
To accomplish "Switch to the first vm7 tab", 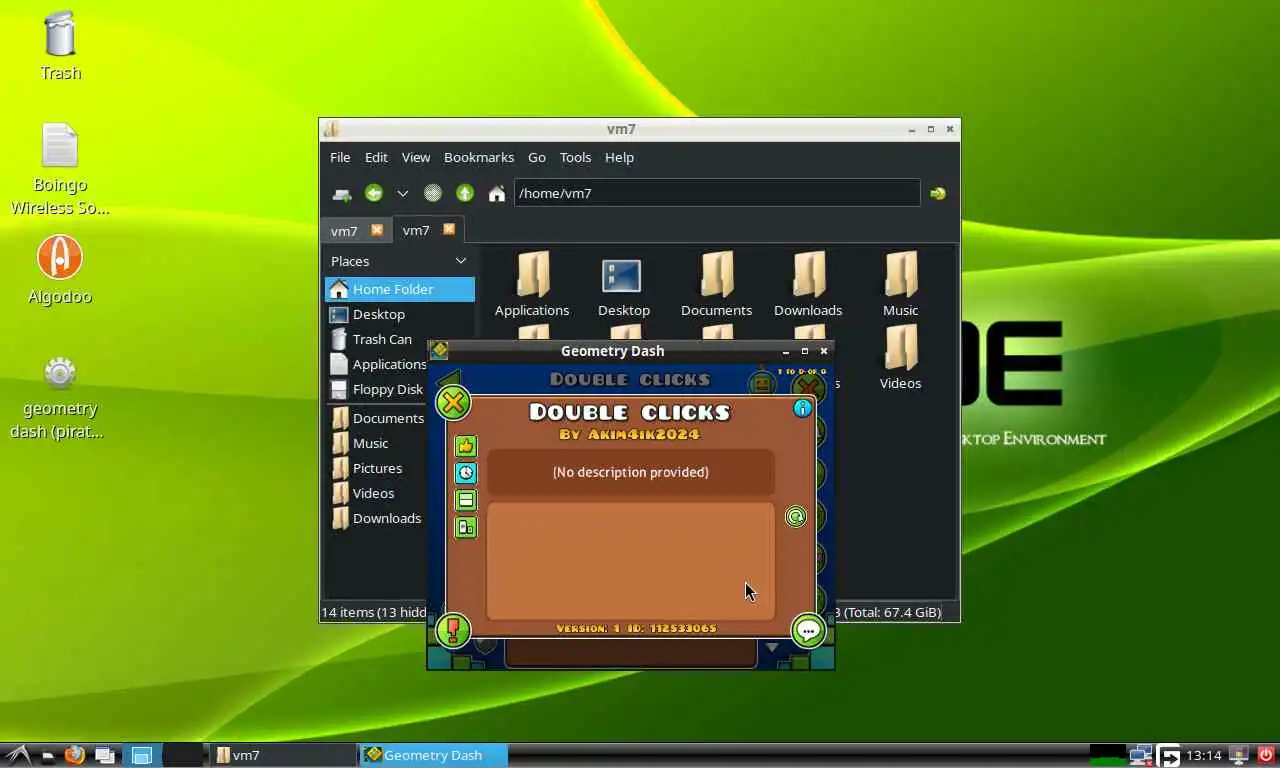I will (344, 230).
